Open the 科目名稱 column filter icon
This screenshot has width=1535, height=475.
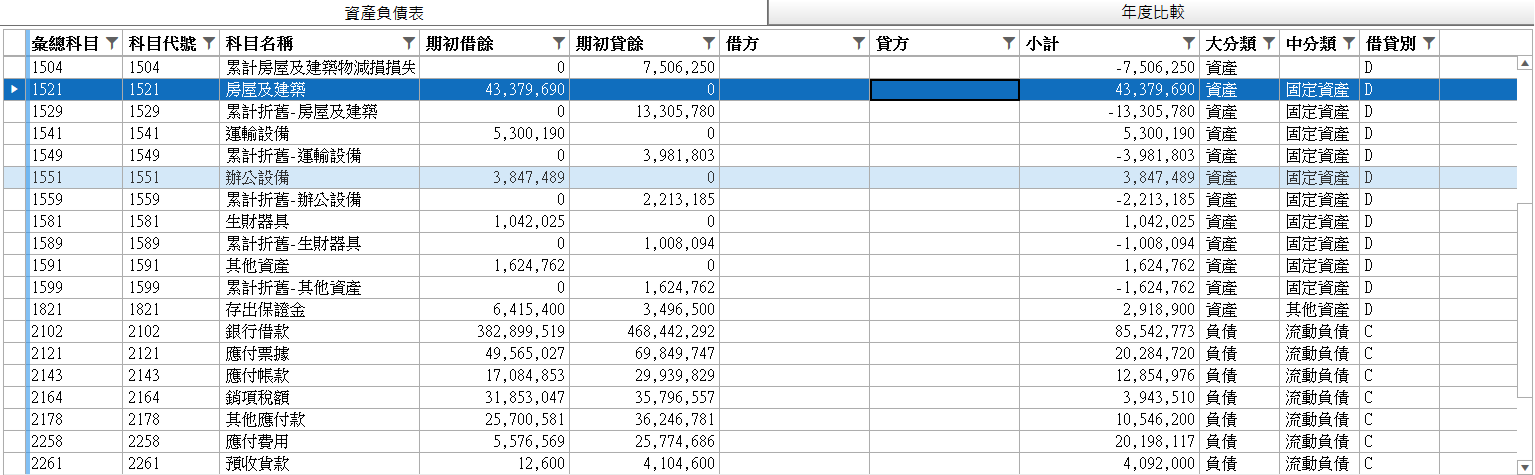pos(409,43)
